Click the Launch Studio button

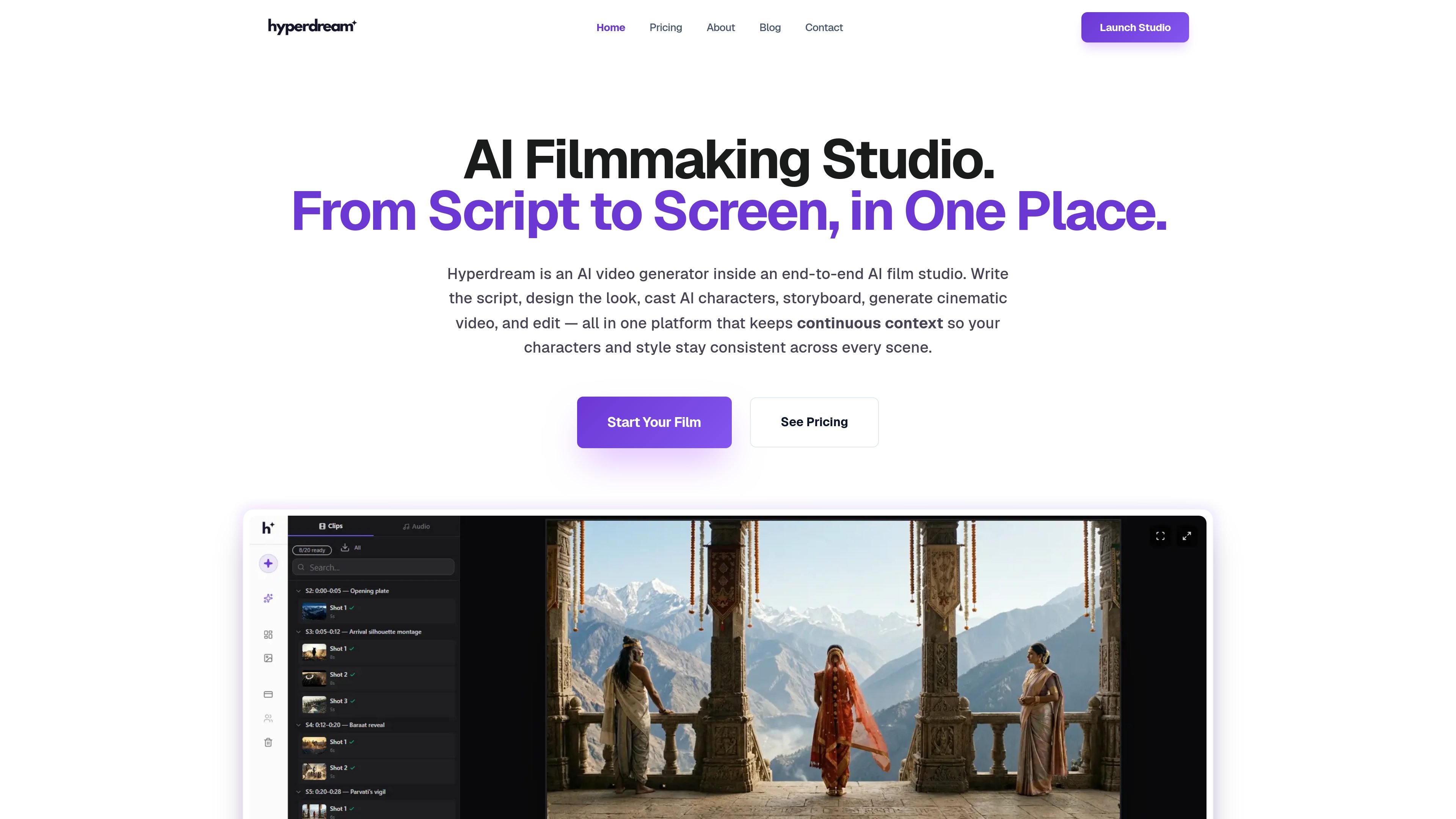1135,27
